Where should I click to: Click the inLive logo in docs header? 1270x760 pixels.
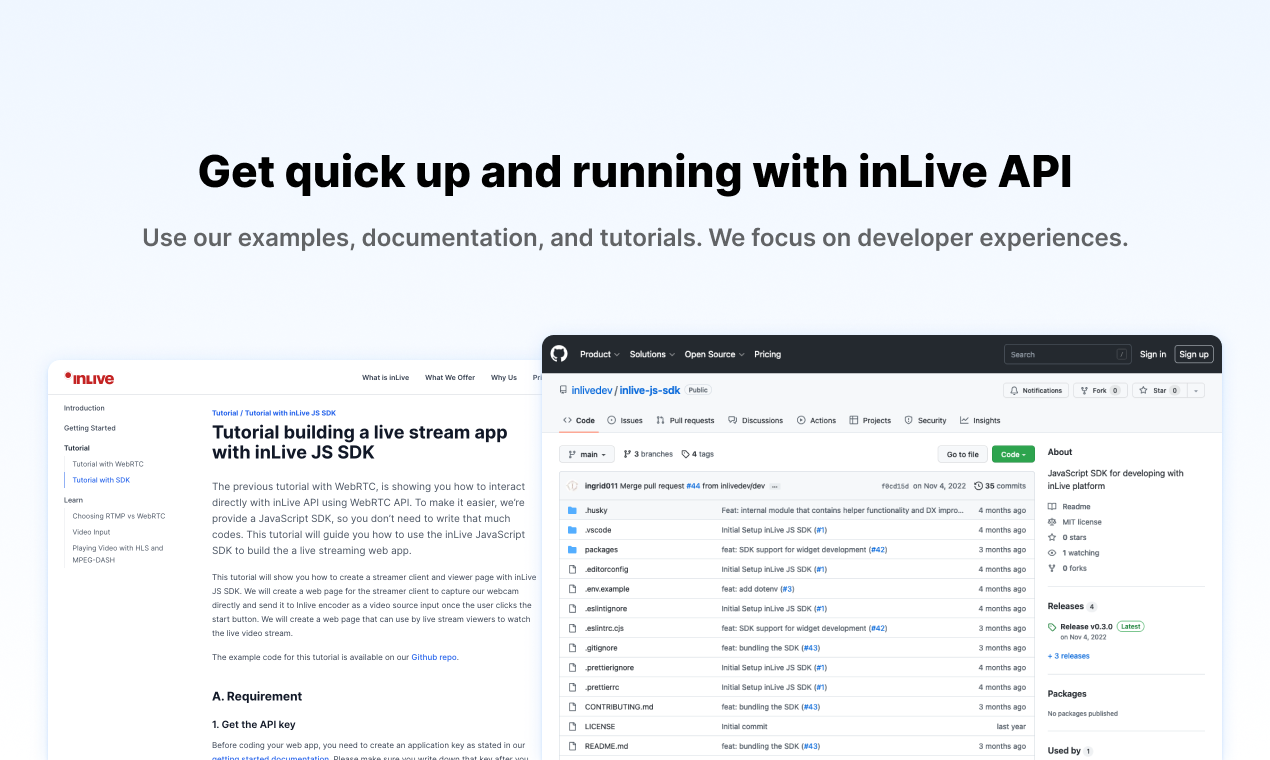point(89,378)
